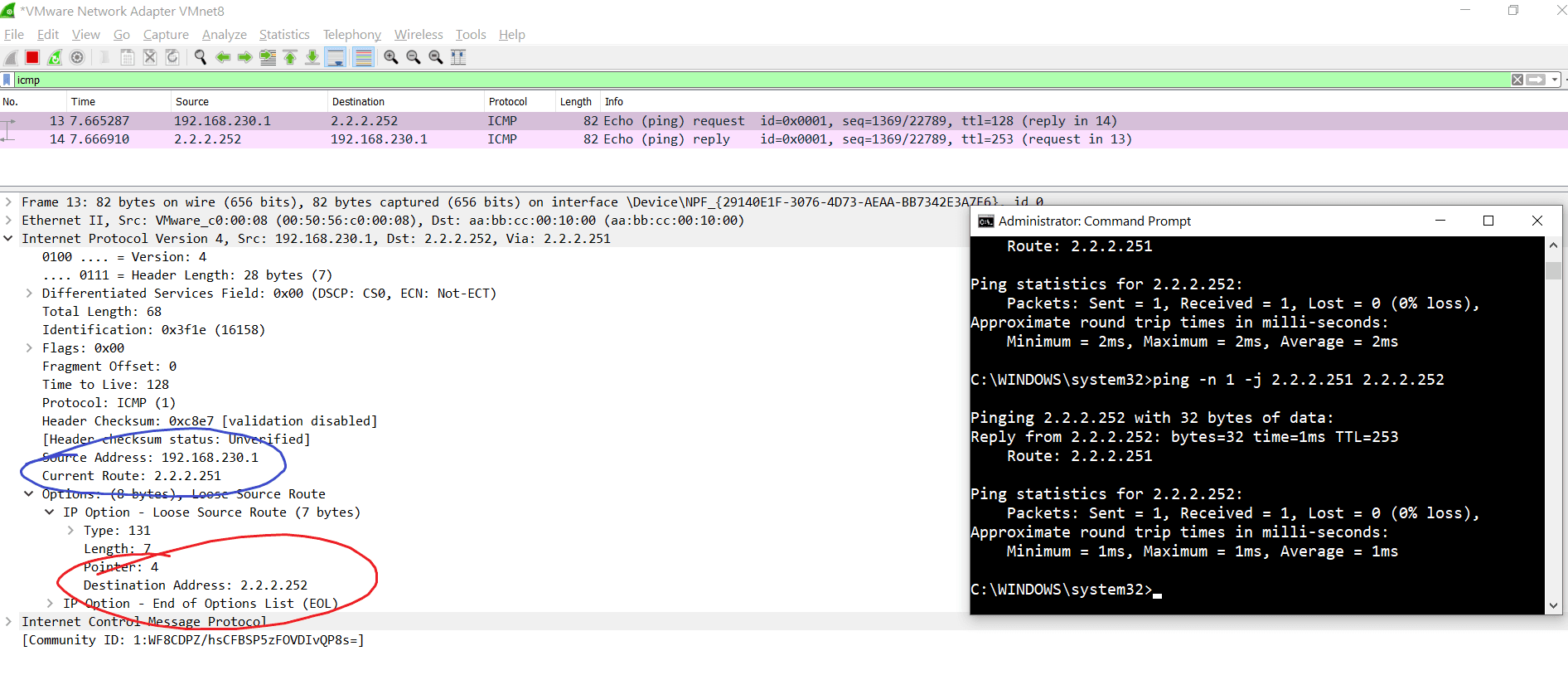Click Command Prompt scrollbar down arrow
The height and width of the screenshot is (675, 1568).
[1554, 606]
